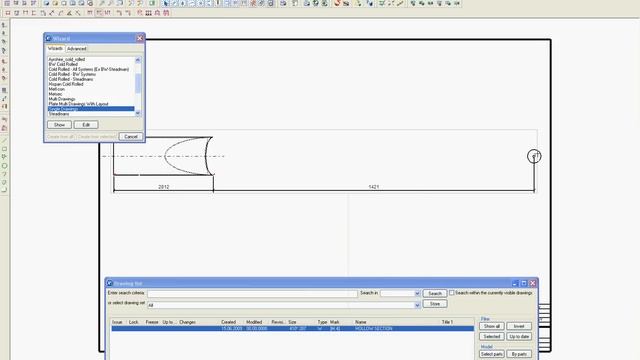Choose Cold Rolled - All Systems entry
Screen dimensions: 640x360
pyautogui.click(x=89, y=69)
